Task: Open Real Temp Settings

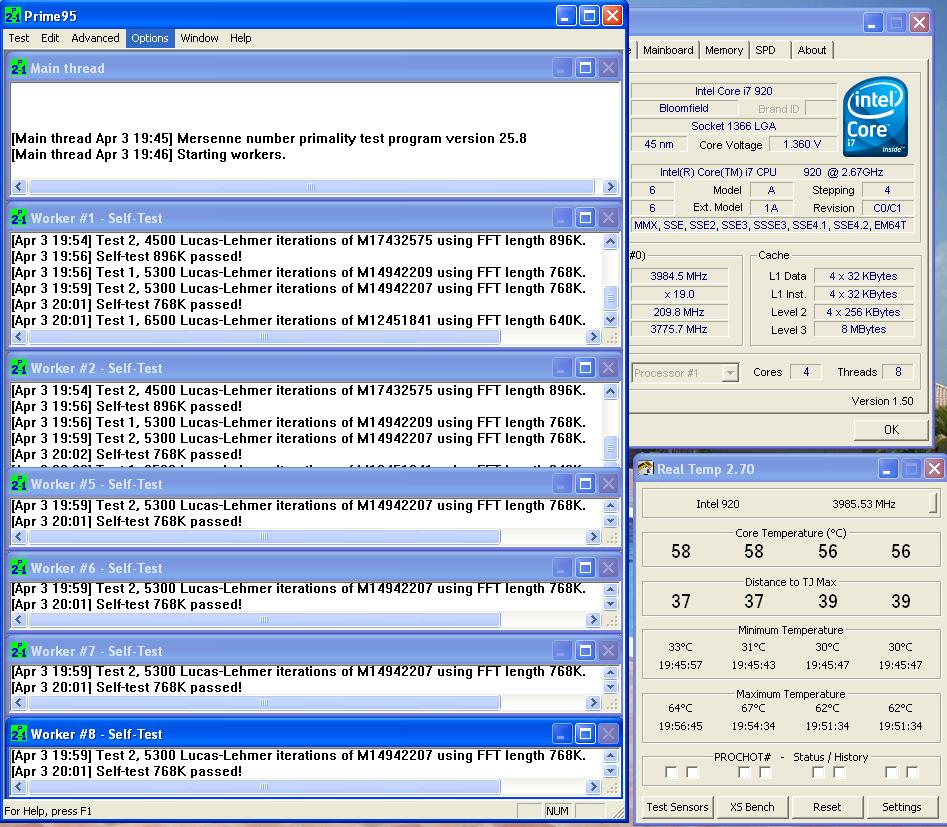Action: [x=902, y=807]
